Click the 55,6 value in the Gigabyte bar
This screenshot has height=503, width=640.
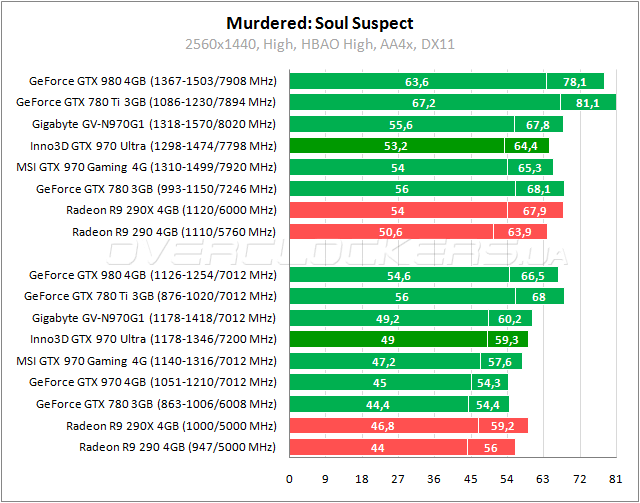(x=401, y=125)
